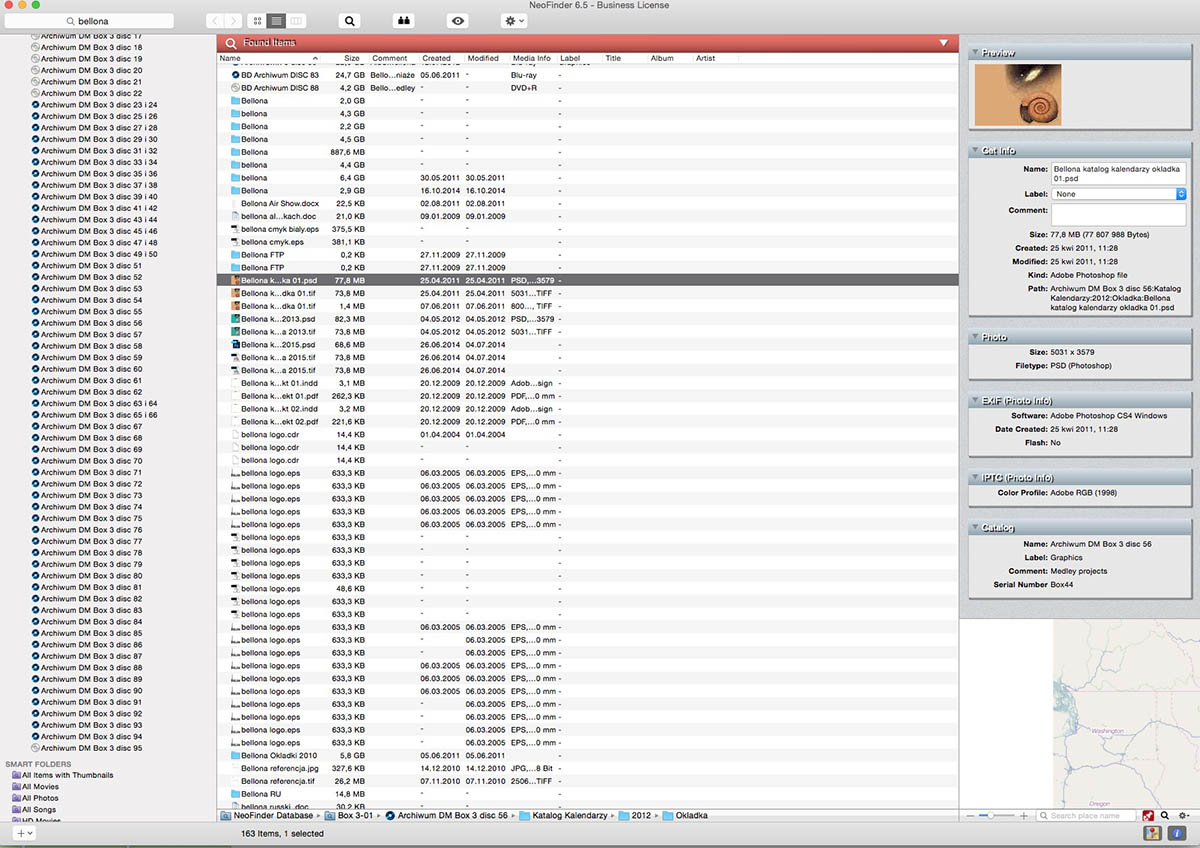Collapse the IPTC (Photo Info) panel

(974, 478)
